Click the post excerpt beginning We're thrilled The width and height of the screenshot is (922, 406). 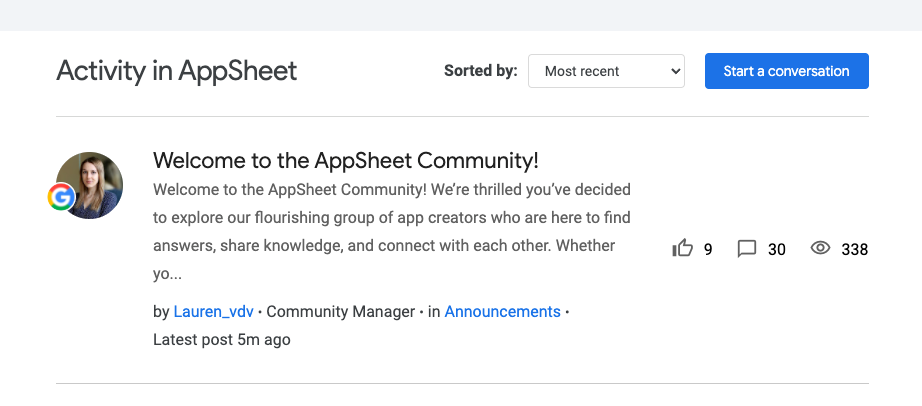tap(392, 232)
